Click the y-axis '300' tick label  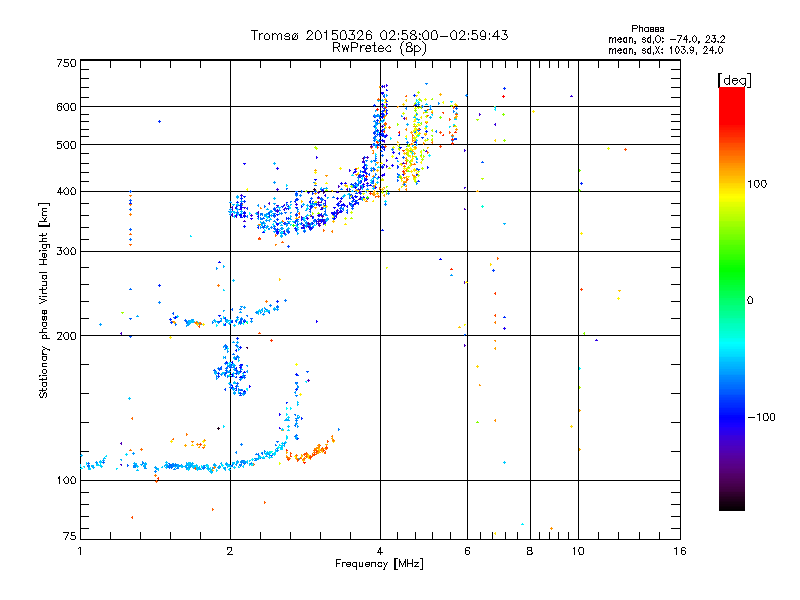pyautogui.click(x=66, y=252)
